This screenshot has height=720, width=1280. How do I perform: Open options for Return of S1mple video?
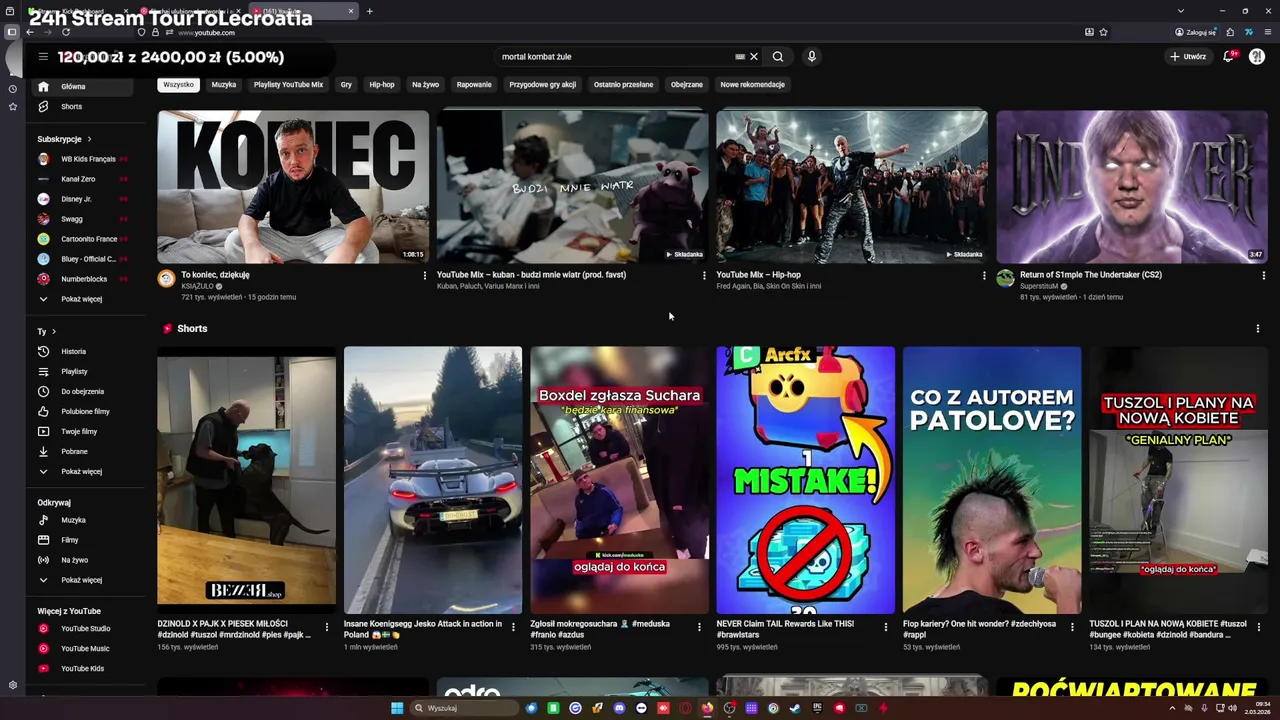[1263, 275]
